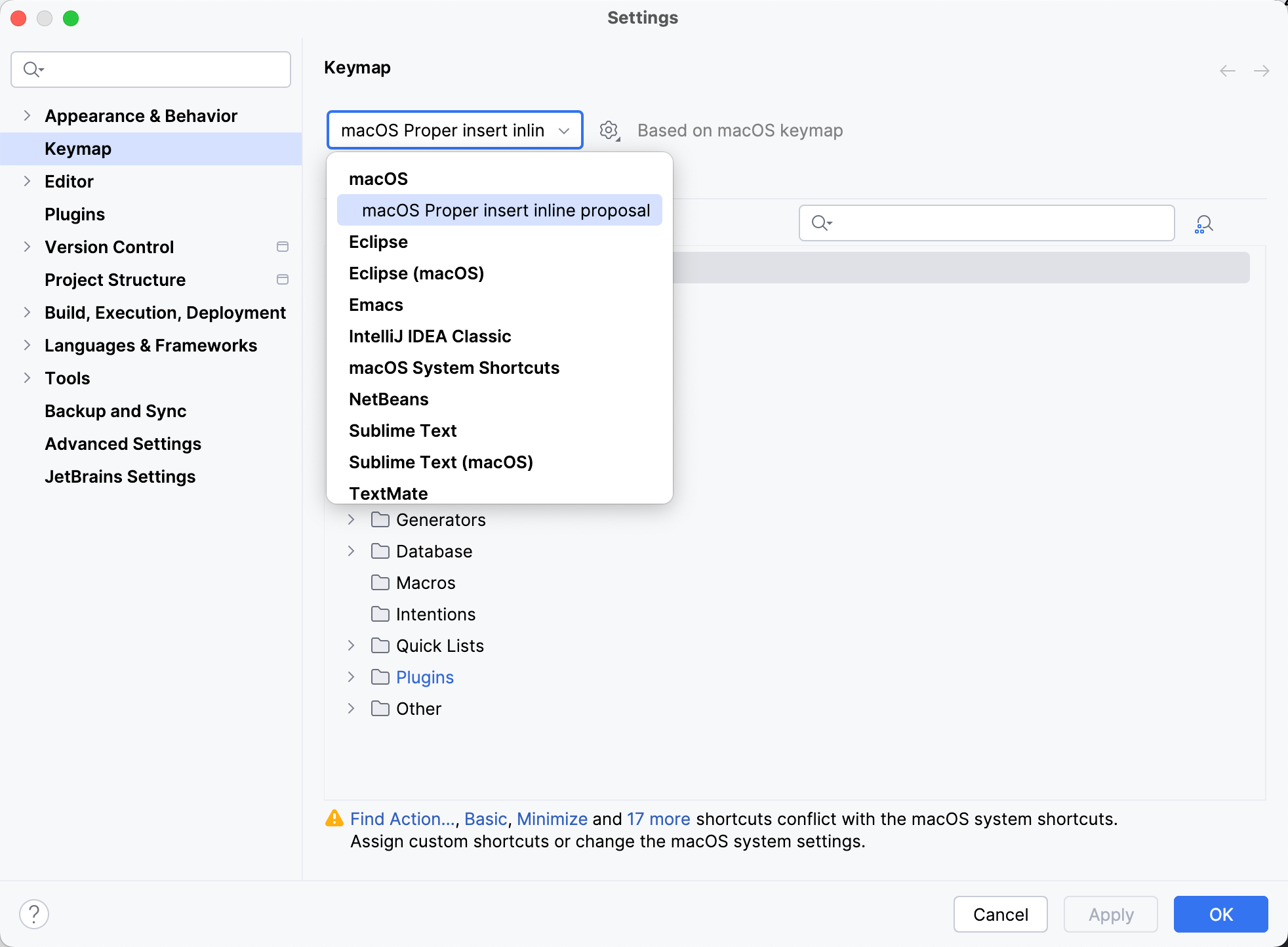Image resolution: width=1288 pixels, height=947 pixels.
Task: Open the "17 more" conflicts link
Action: click(x=658, y=818)
